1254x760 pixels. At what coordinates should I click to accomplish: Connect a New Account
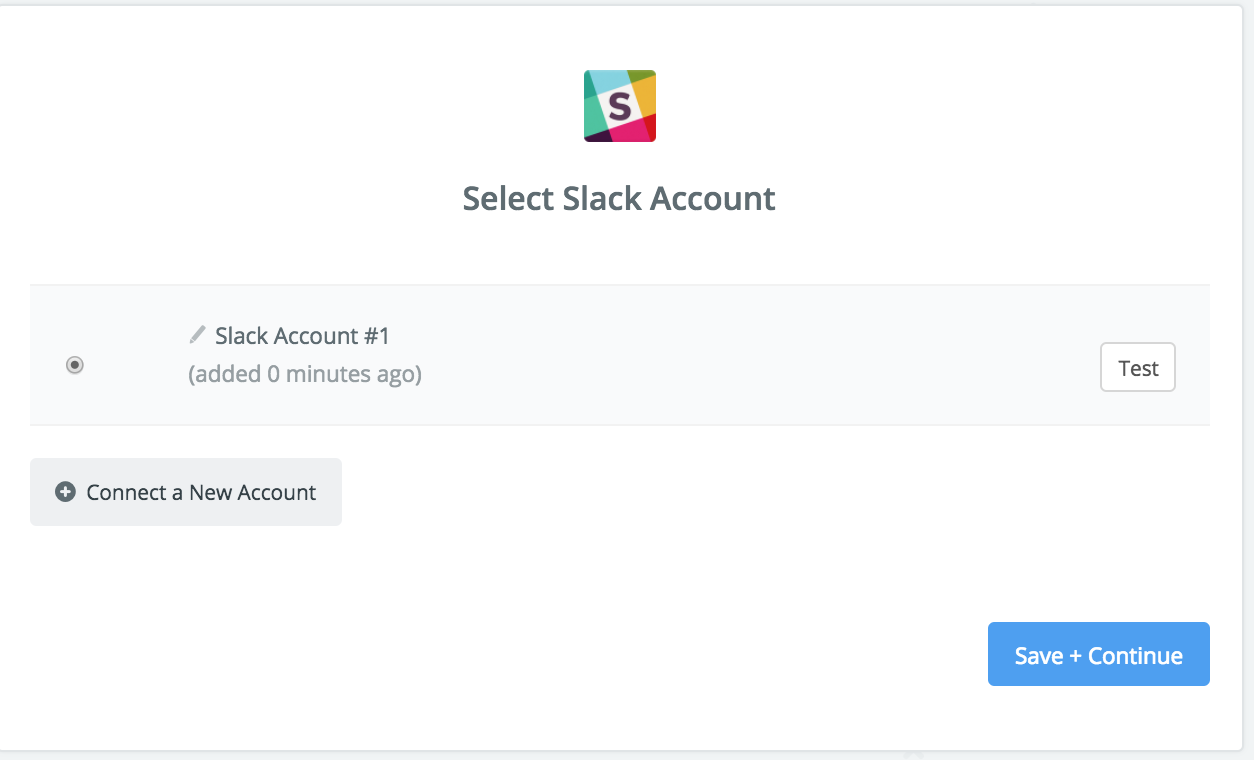point(186,492)
